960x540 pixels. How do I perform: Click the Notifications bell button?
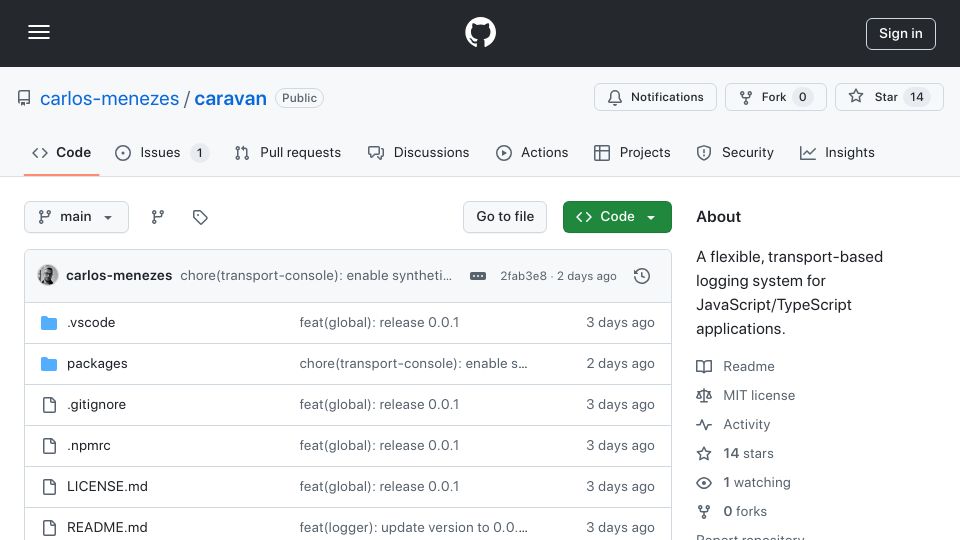point(655,97)
